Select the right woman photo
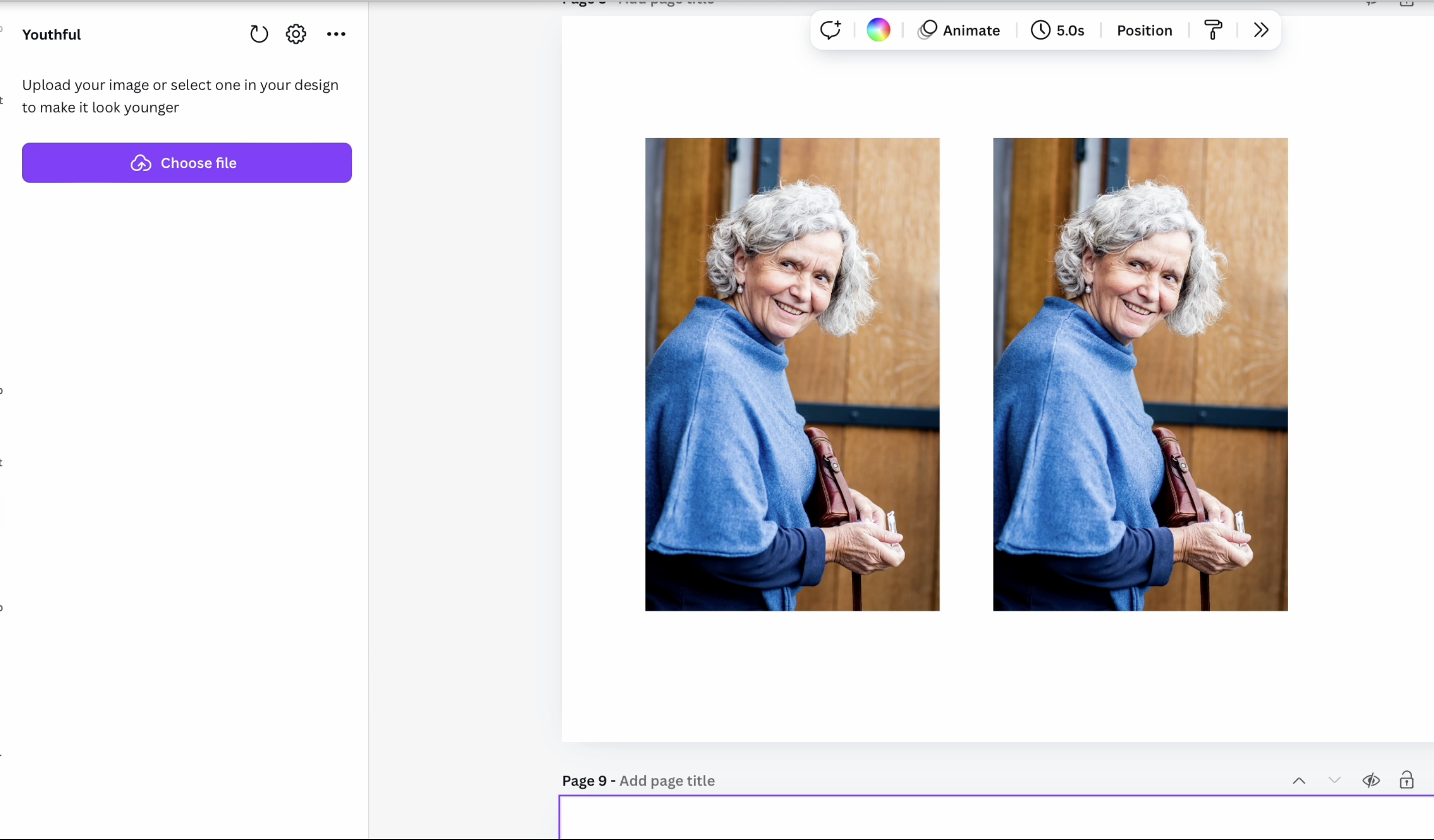This screenshot has width=1434, height=840. 1140,374
